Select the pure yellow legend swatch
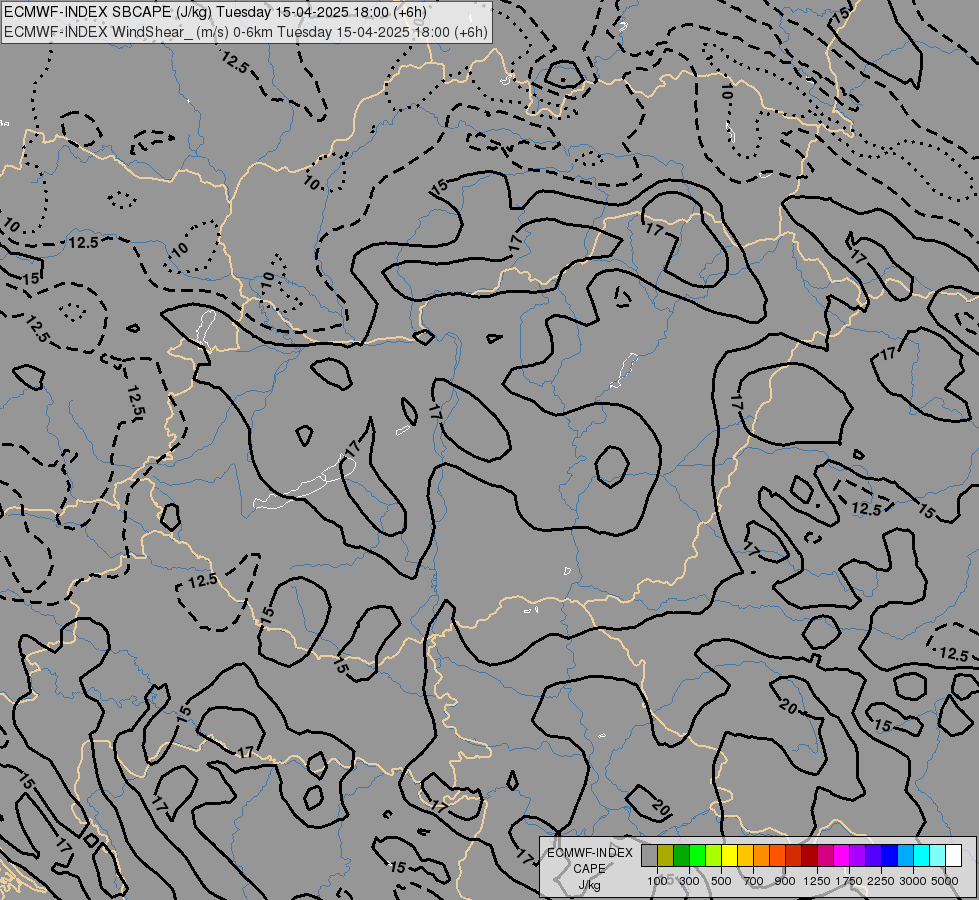The image size is (979, 900). coord(729,856)
